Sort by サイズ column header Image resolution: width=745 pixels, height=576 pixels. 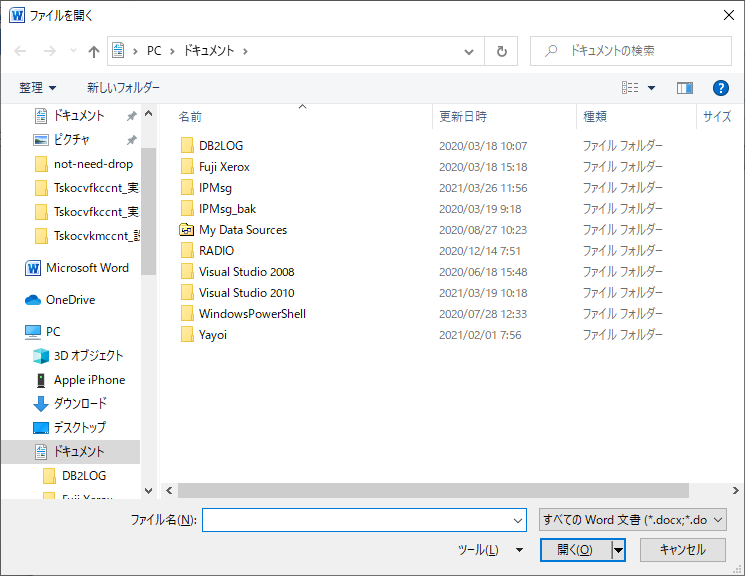(x=718, y=116)
